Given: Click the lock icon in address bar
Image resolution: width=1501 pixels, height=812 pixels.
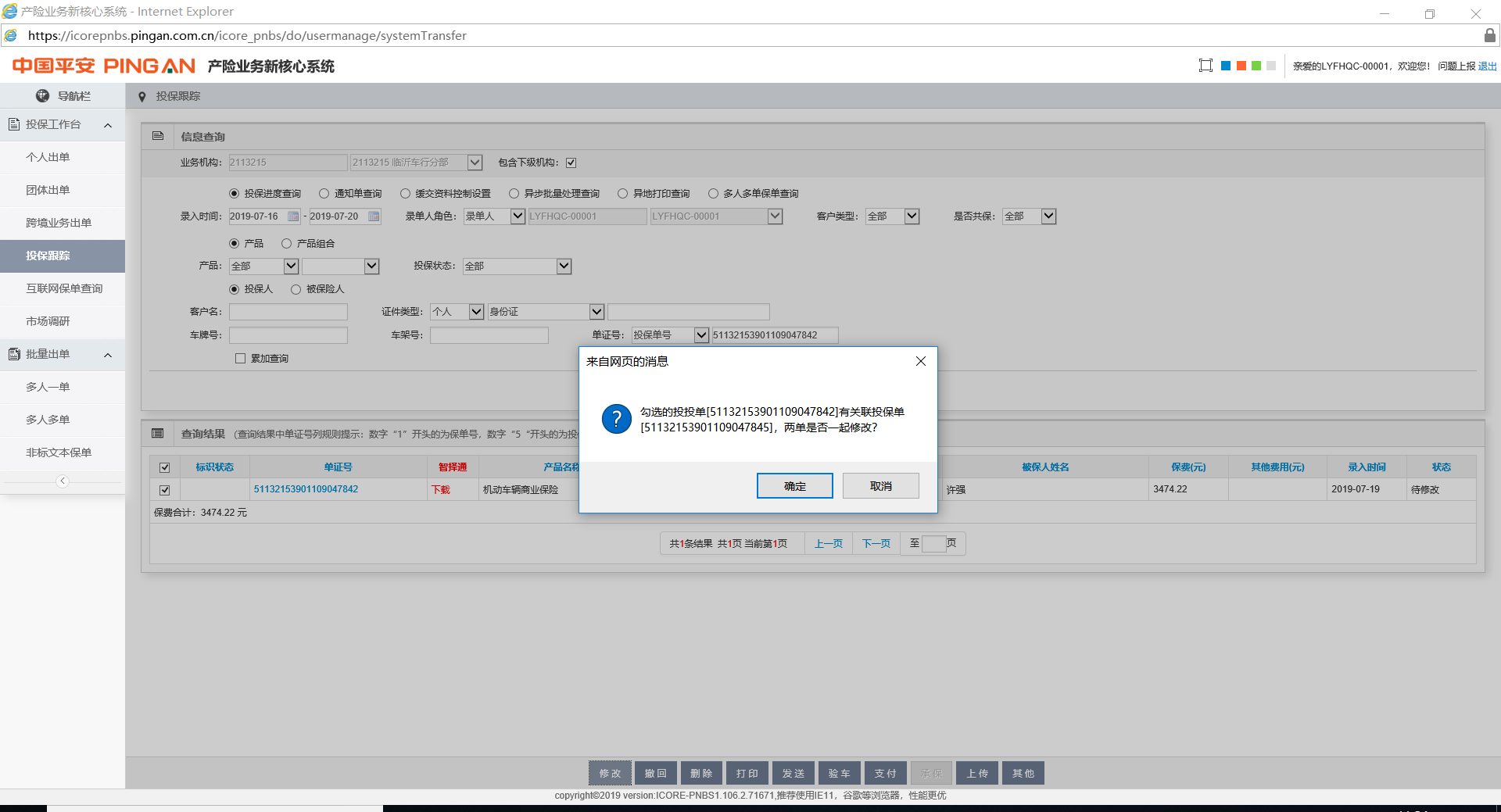Looking at the screenshot, I should coord(1490,35).
